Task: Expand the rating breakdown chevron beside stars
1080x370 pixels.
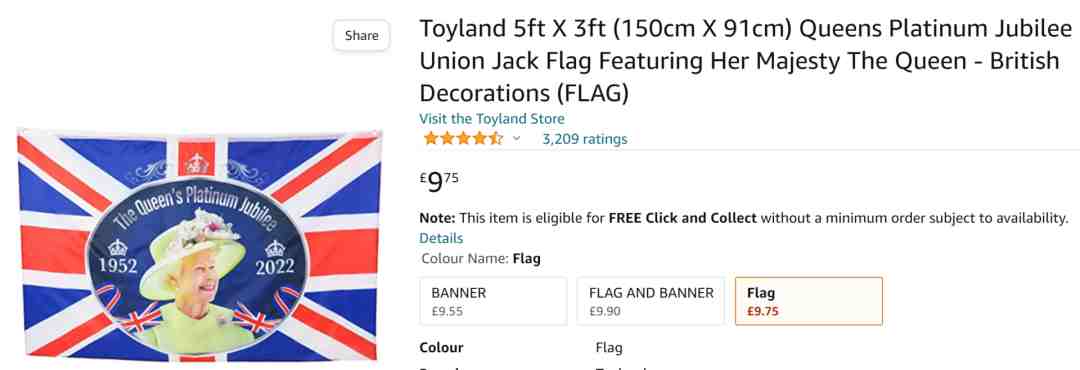Action: point(517,138)
